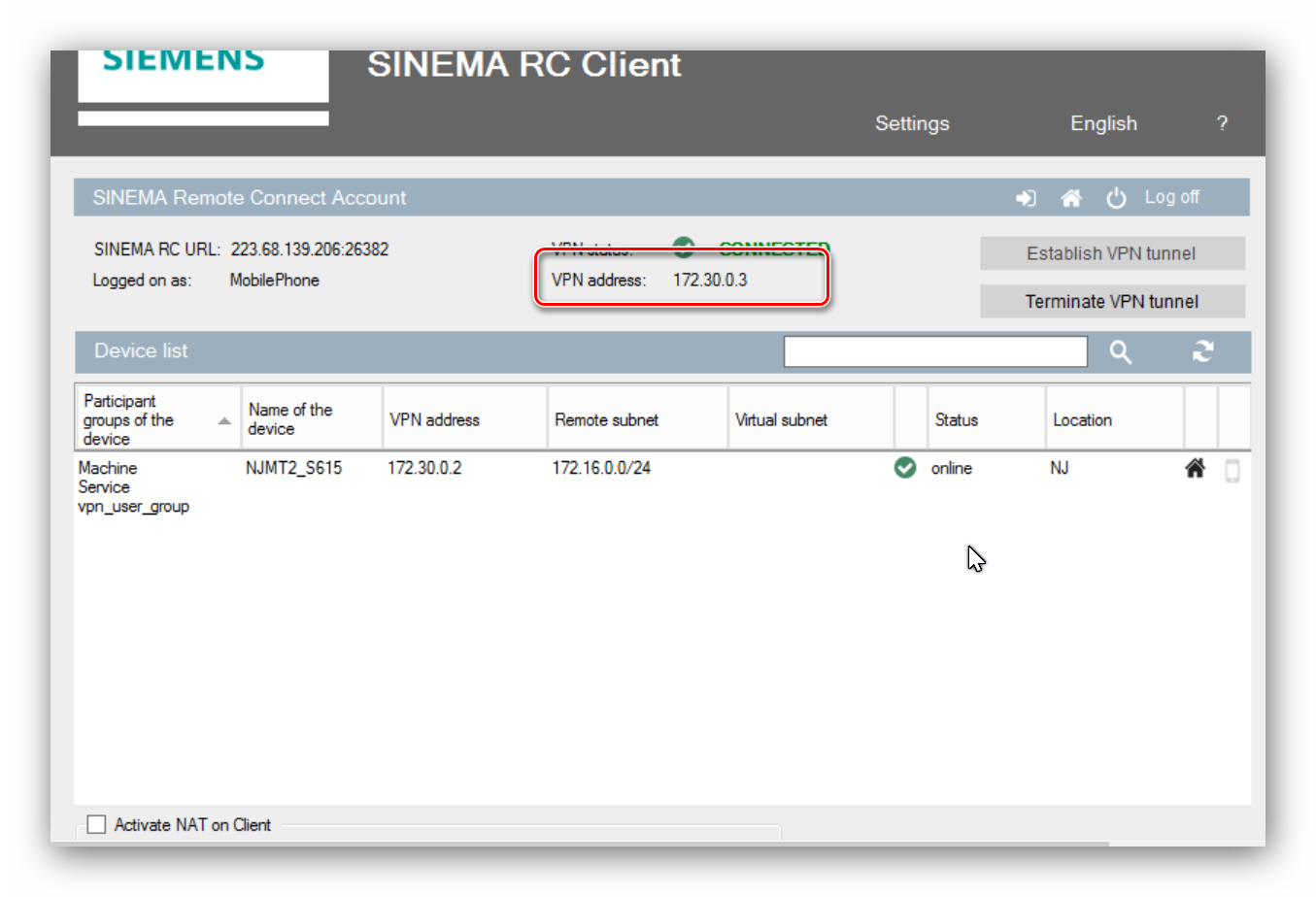Screen dimensions: 1316x897
Task: Click the Log off link
Action: pyautogui.click(x=1171, y=197)
